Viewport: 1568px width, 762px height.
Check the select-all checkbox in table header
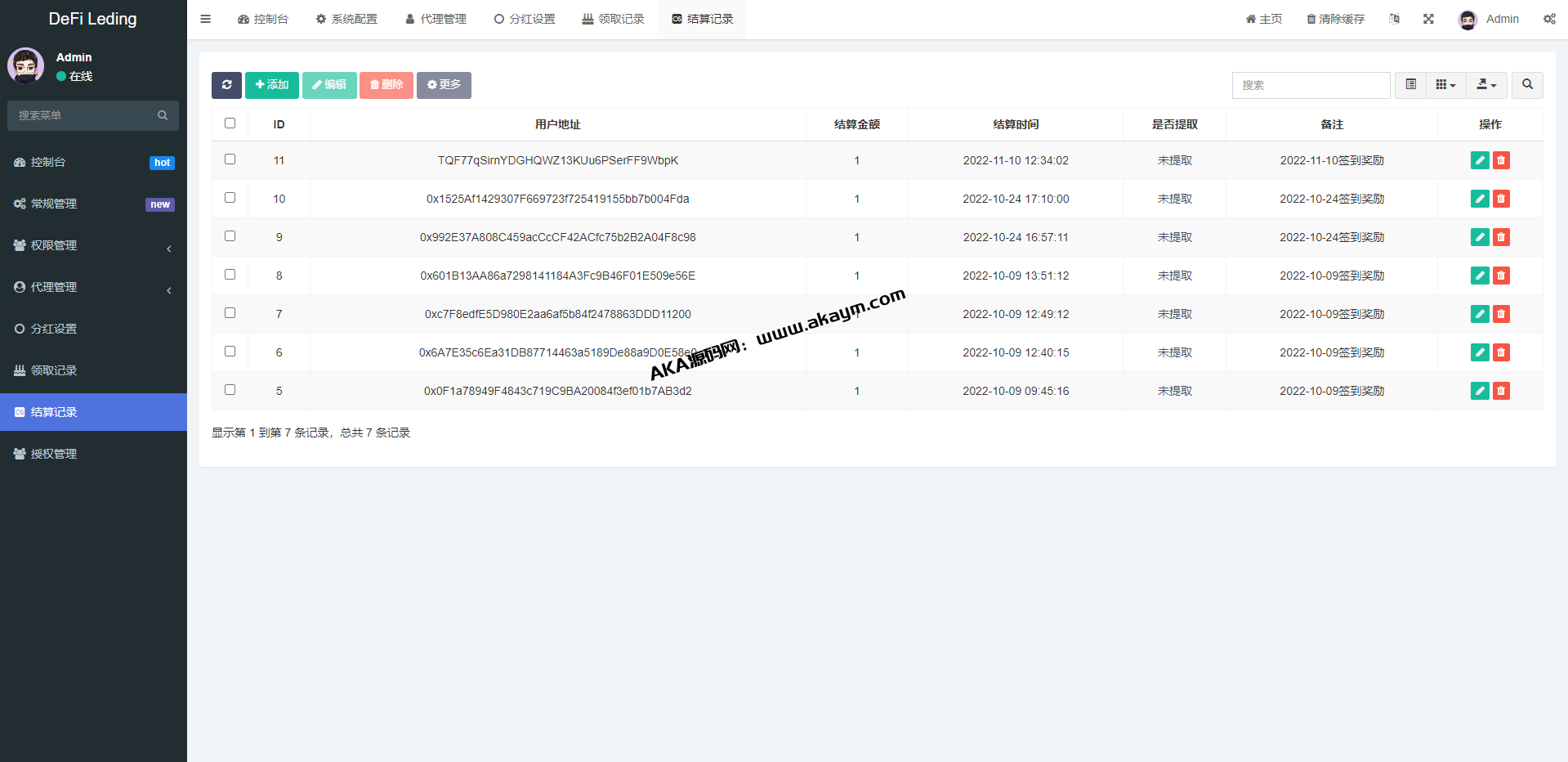(230, 123)
